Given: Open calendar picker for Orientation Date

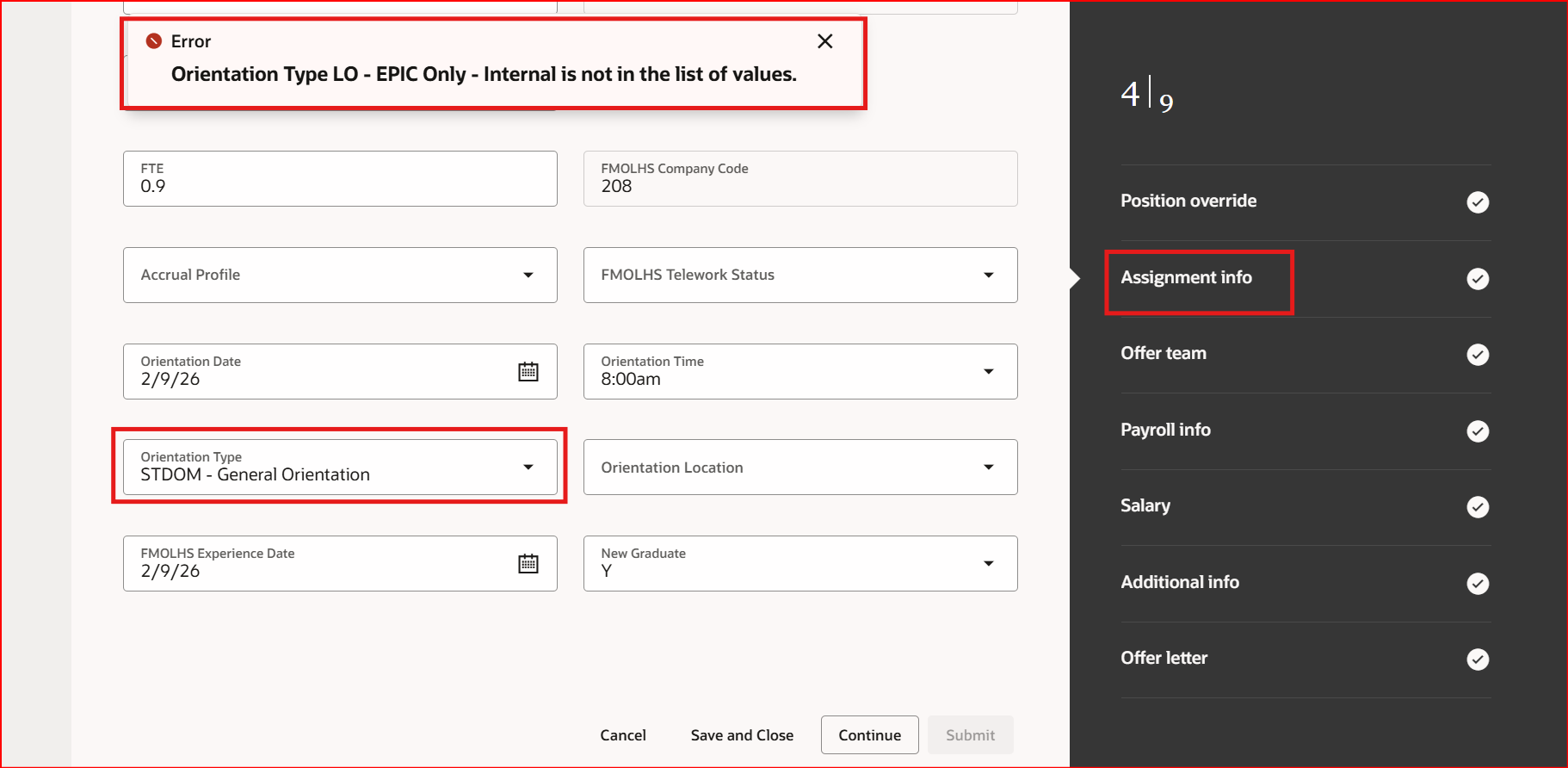Looking at the screenshot, I should pos(528,371).
